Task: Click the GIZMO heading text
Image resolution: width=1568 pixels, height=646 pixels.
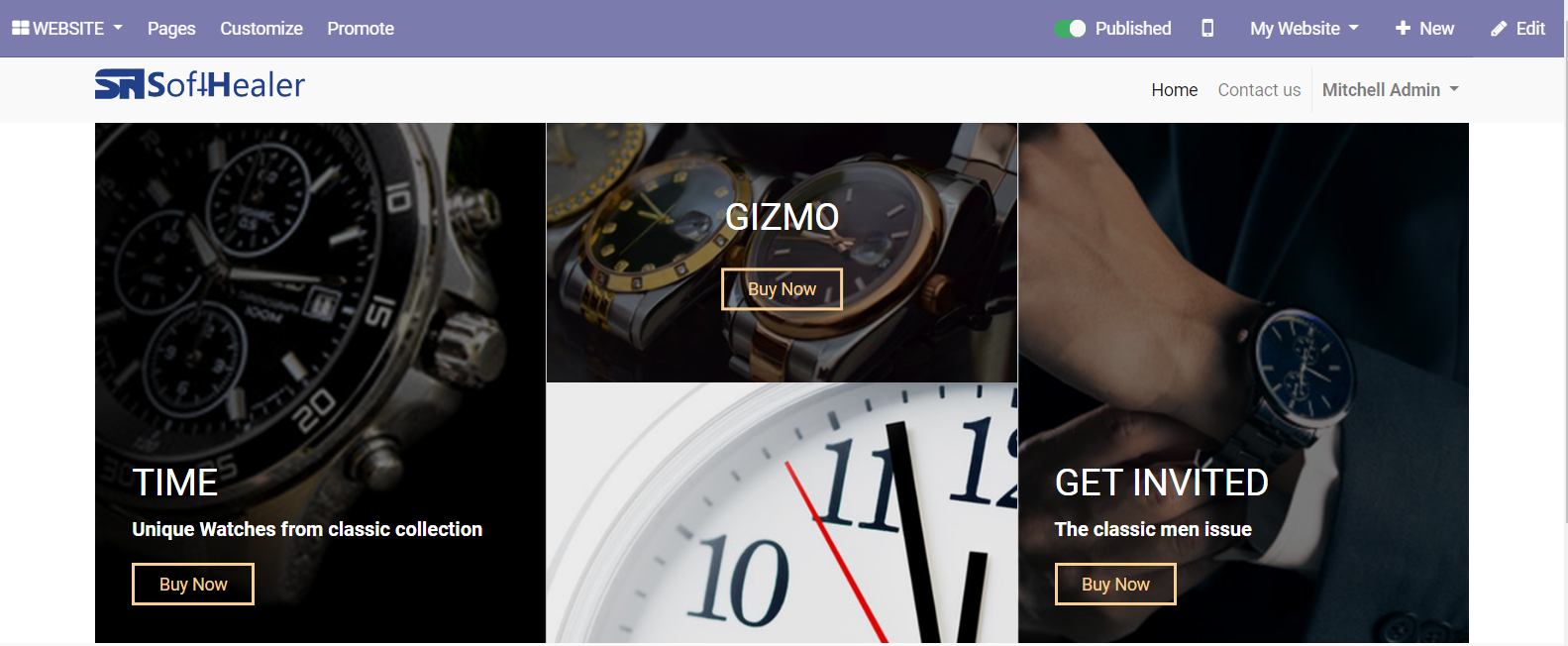Action: tap(782, 217)
